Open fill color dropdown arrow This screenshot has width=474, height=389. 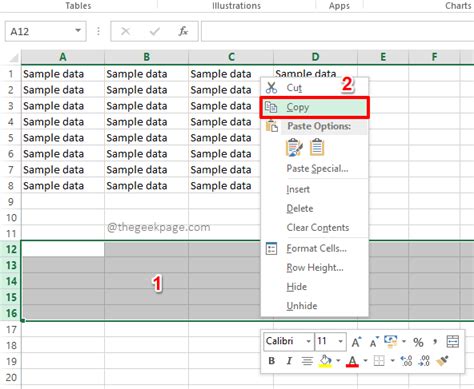click(338, 361)
